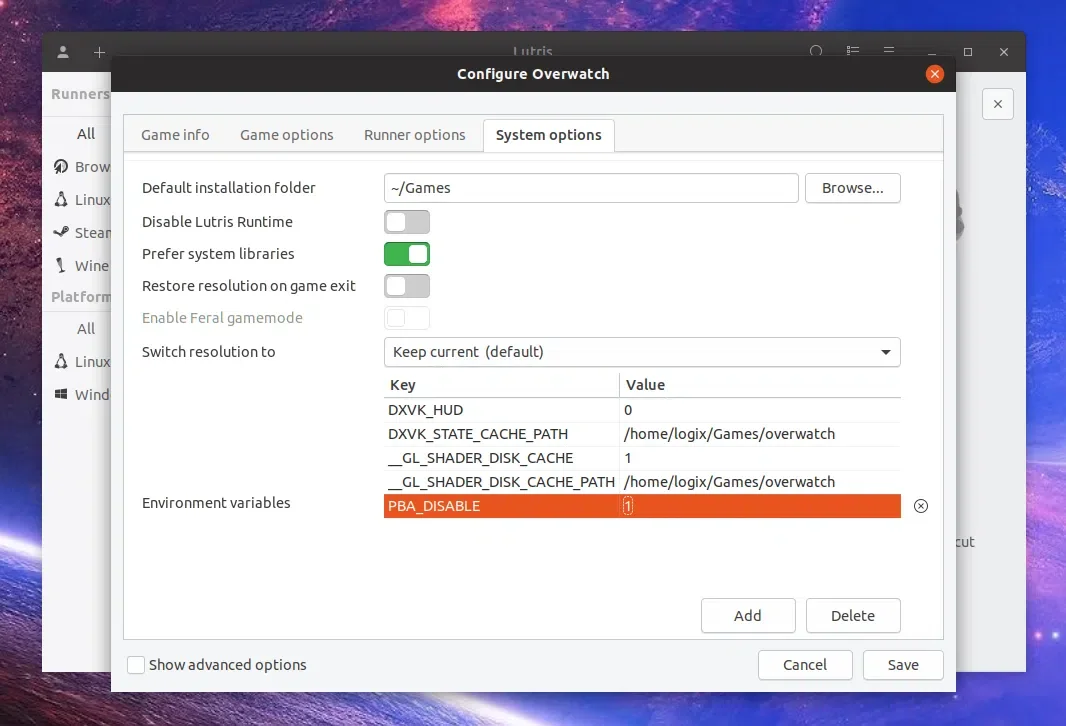Remove PBA_DISABLE row with circled x icon

921,506
